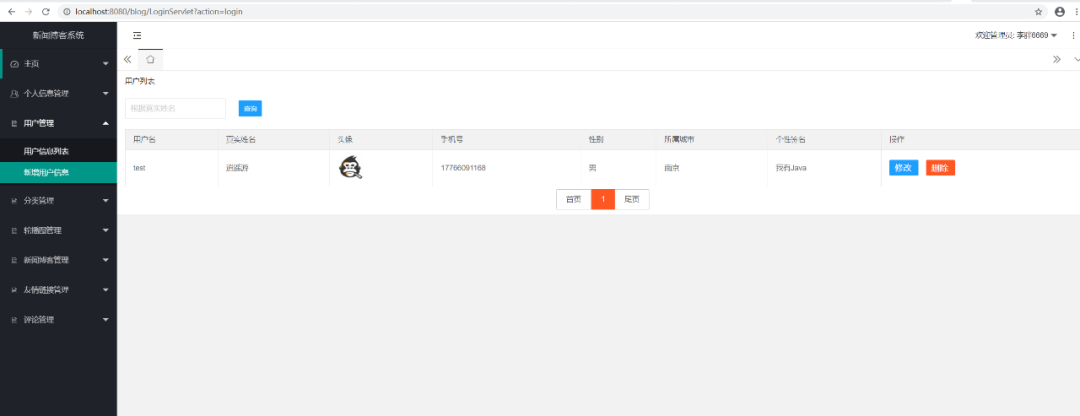This screenshot has height=416, width=1080.
Task: Collapse the 用户管理 sidebar menu
Action: click(x=58, y=123)
